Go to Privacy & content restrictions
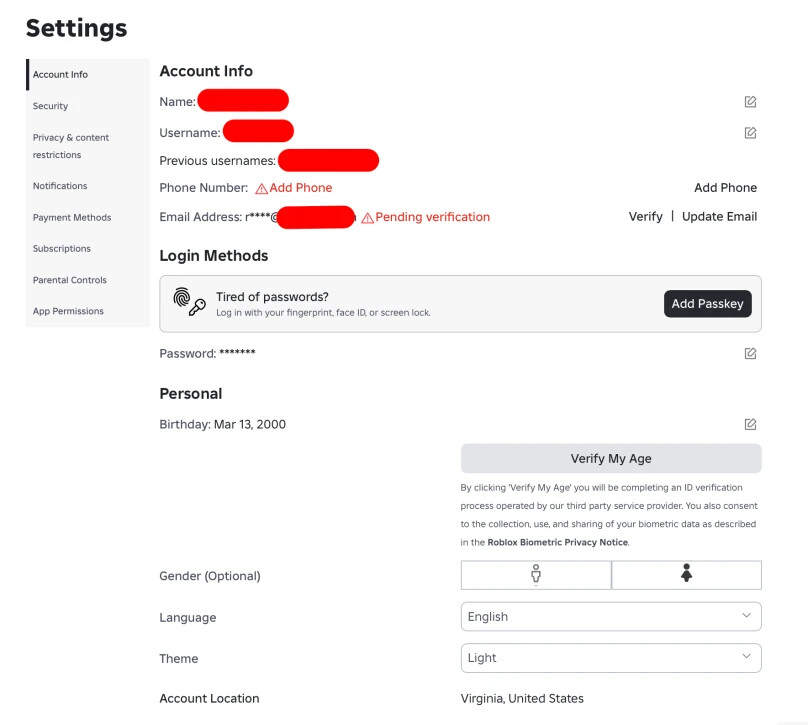 click(x=71, y=146)
